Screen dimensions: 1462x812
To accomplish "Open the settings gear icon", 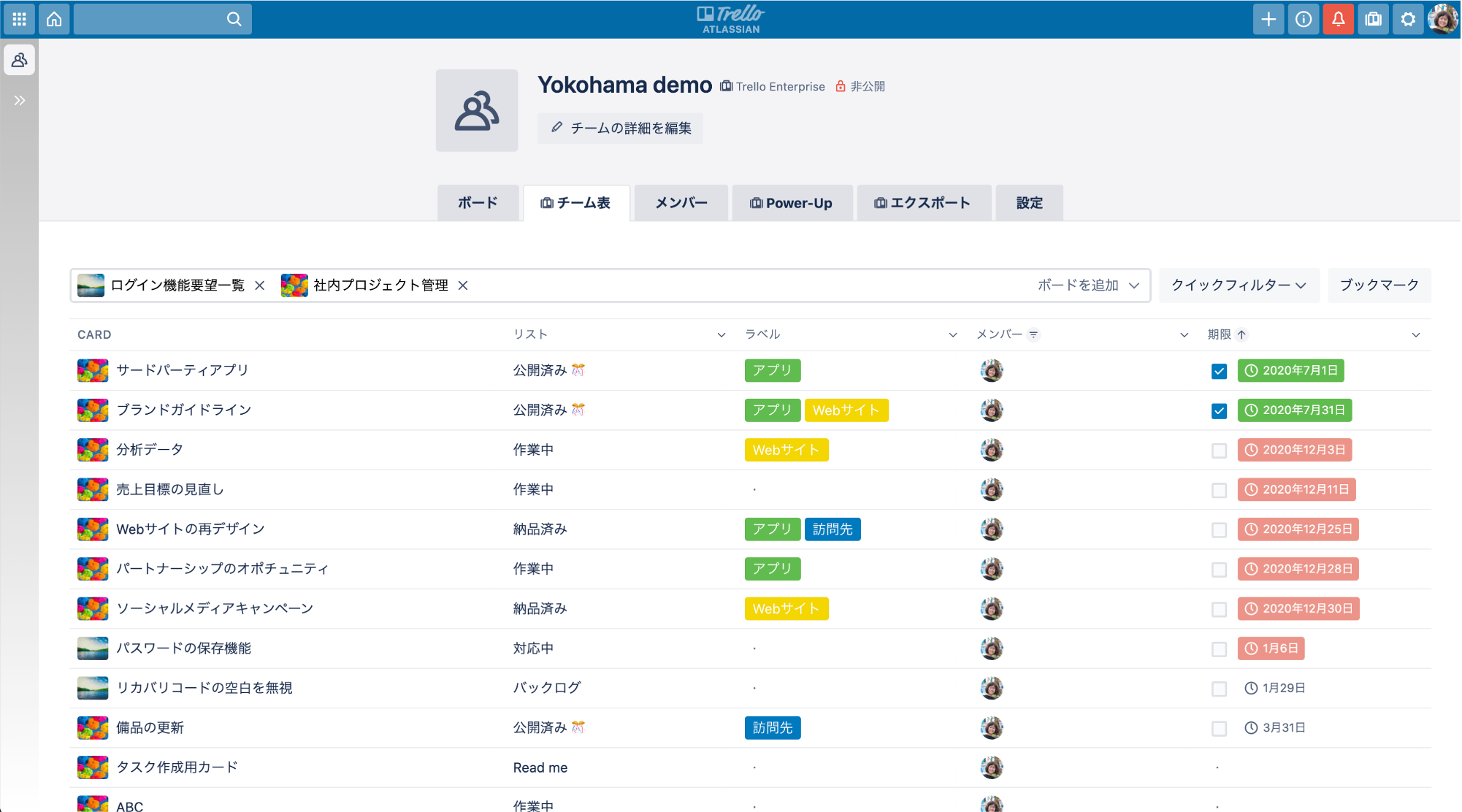I will pos(1408,19).
